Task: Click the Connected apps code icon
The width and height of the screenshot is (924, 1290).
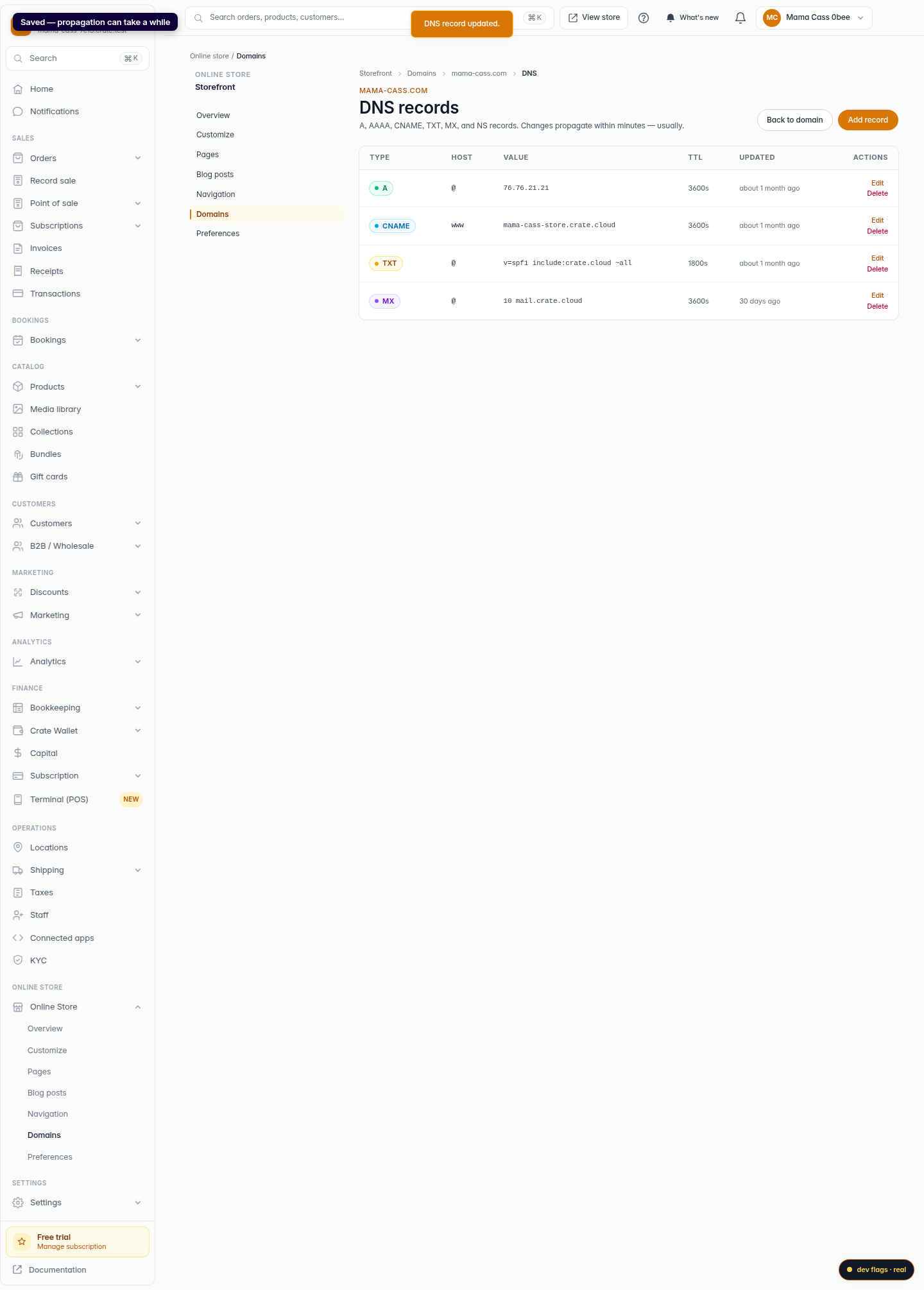Action: (x=18, y=938)
